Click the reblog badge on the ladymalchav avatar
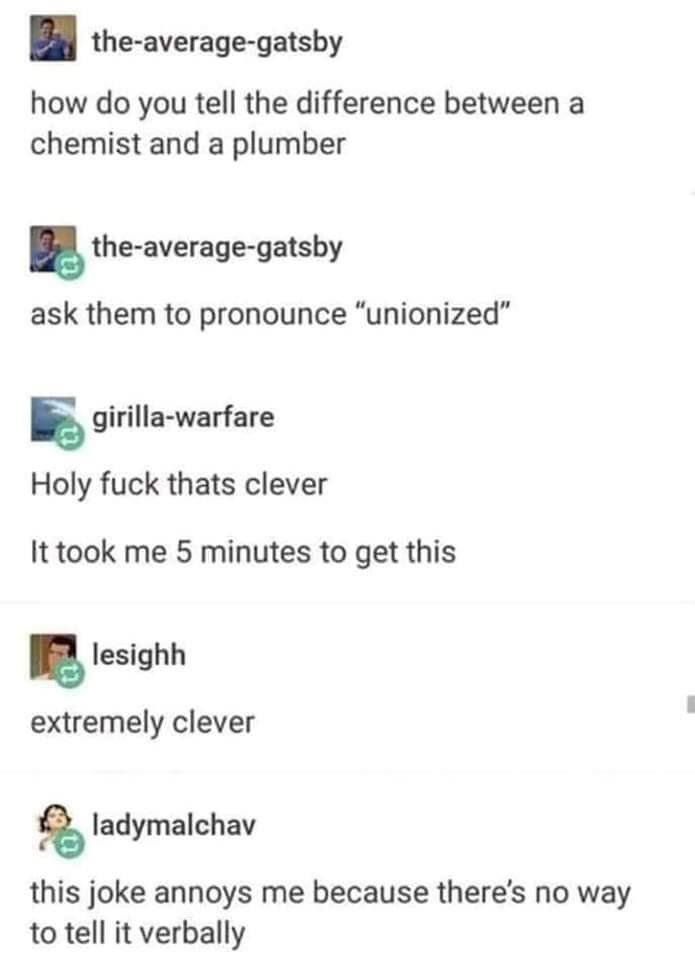This screenshot has height=960, width=695. point(70,844)
